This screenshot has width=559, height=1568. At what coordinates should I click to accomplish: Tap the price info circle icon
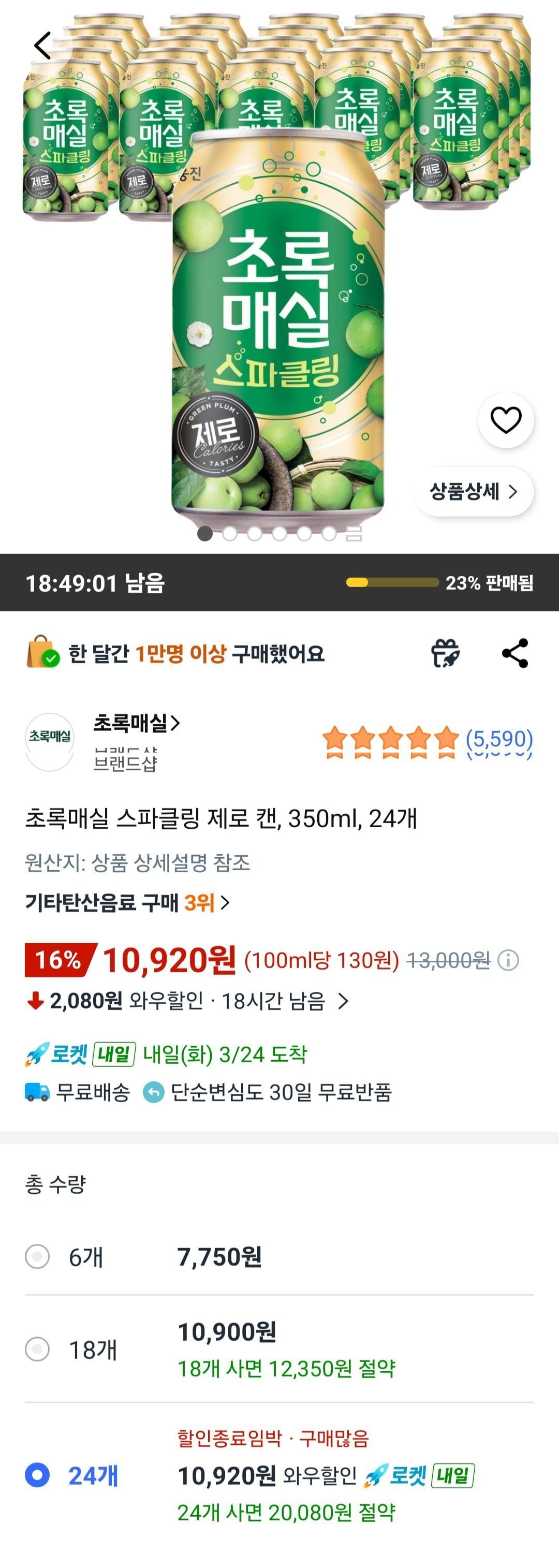tap(508, 960)
